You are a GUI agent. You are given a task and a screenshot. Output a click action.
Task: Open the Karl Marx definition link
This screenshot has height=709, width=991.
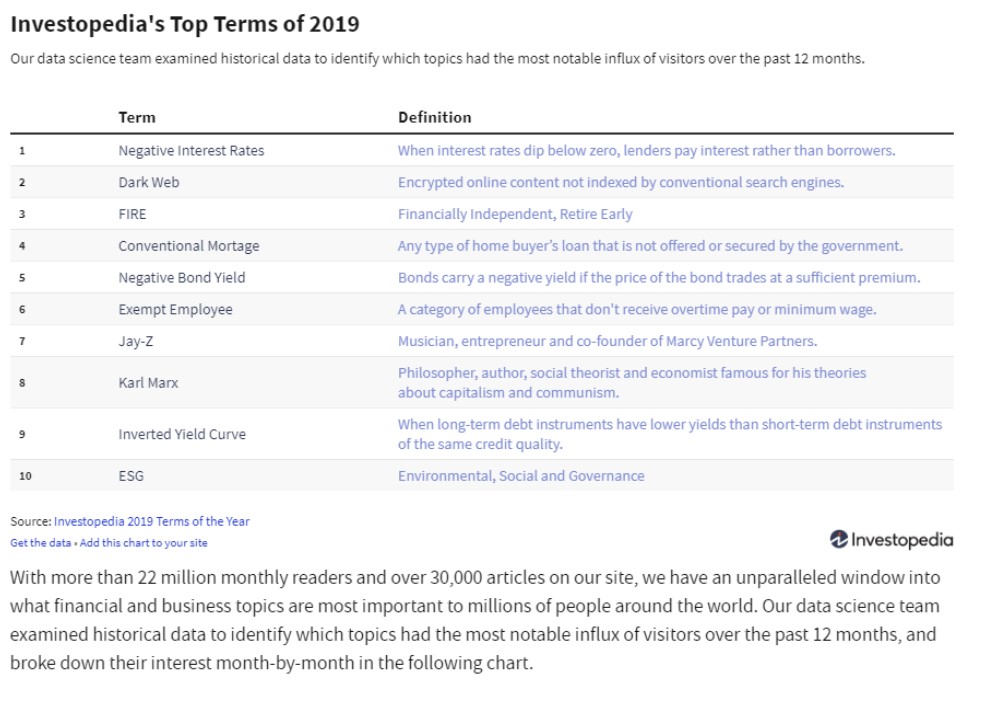click(x=632, y=382)
